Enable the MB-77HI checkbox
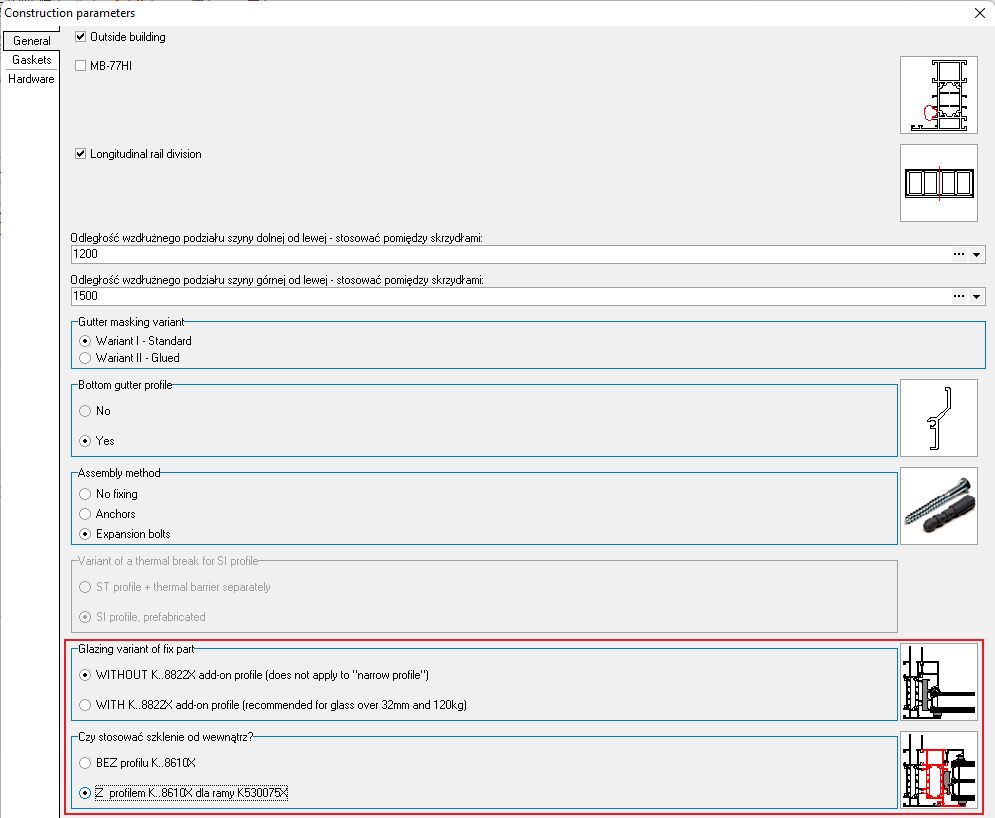 pos(81,66)
